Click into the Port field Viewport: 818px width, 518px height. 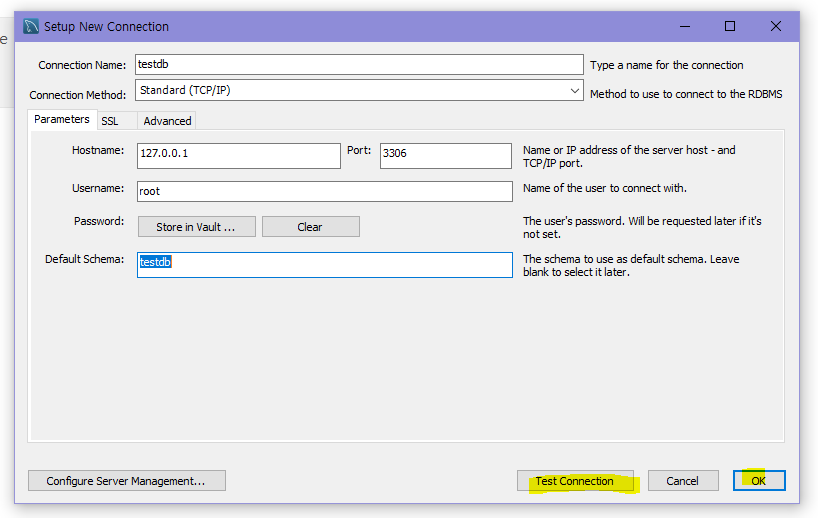click(446, 155)
